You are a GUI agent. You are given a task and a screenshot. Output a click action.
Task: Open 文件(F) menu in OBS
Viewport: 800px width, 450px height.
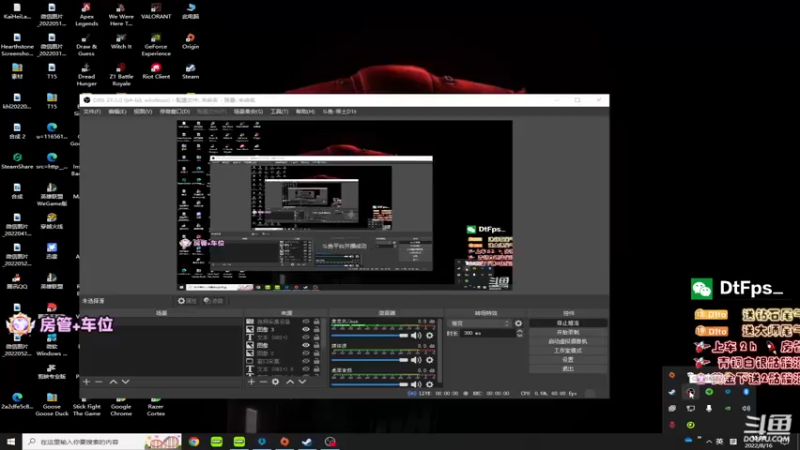coord(92,111)
